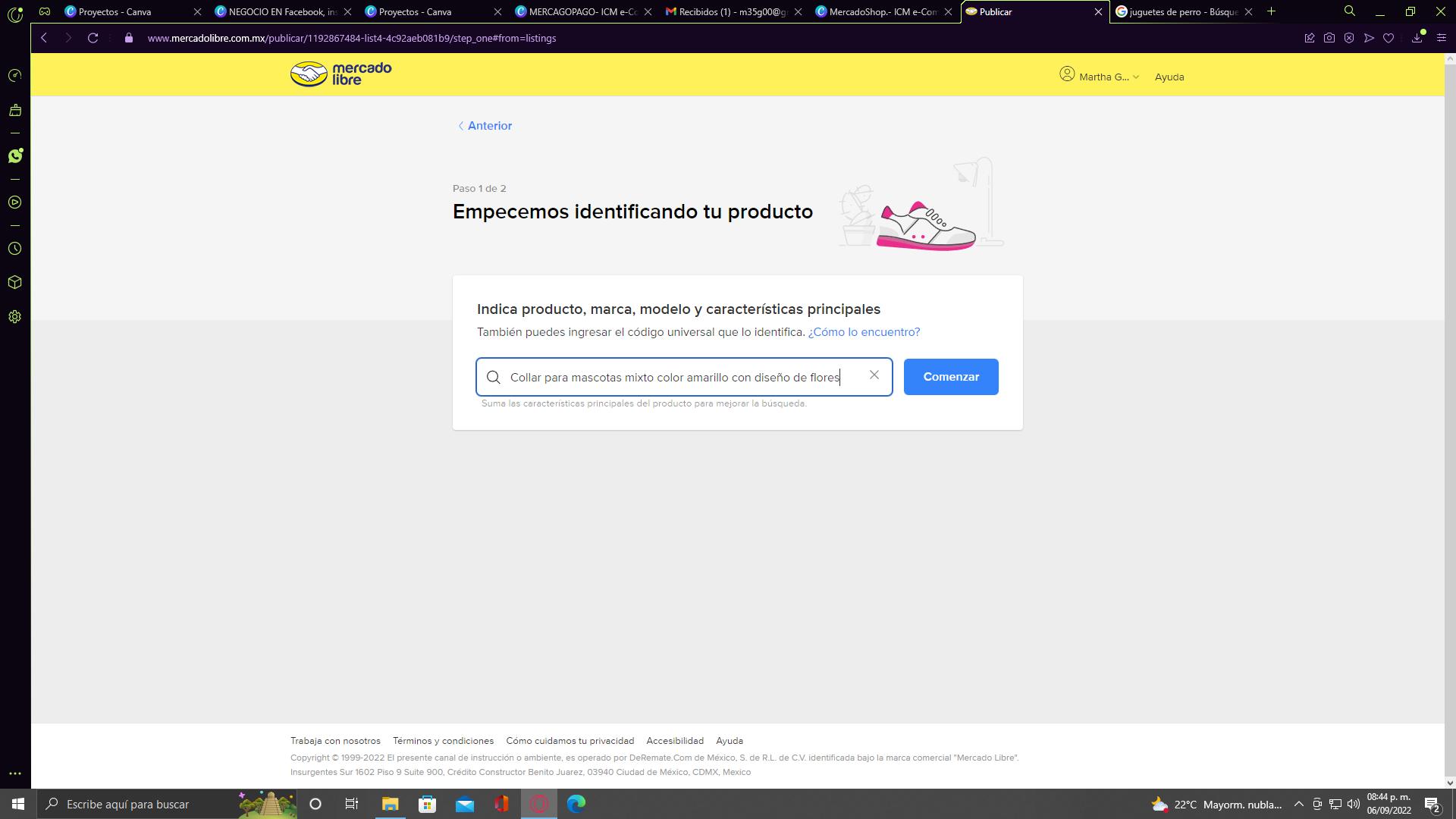Open WhatsApp from the browser sidebar

pos(15,156)
